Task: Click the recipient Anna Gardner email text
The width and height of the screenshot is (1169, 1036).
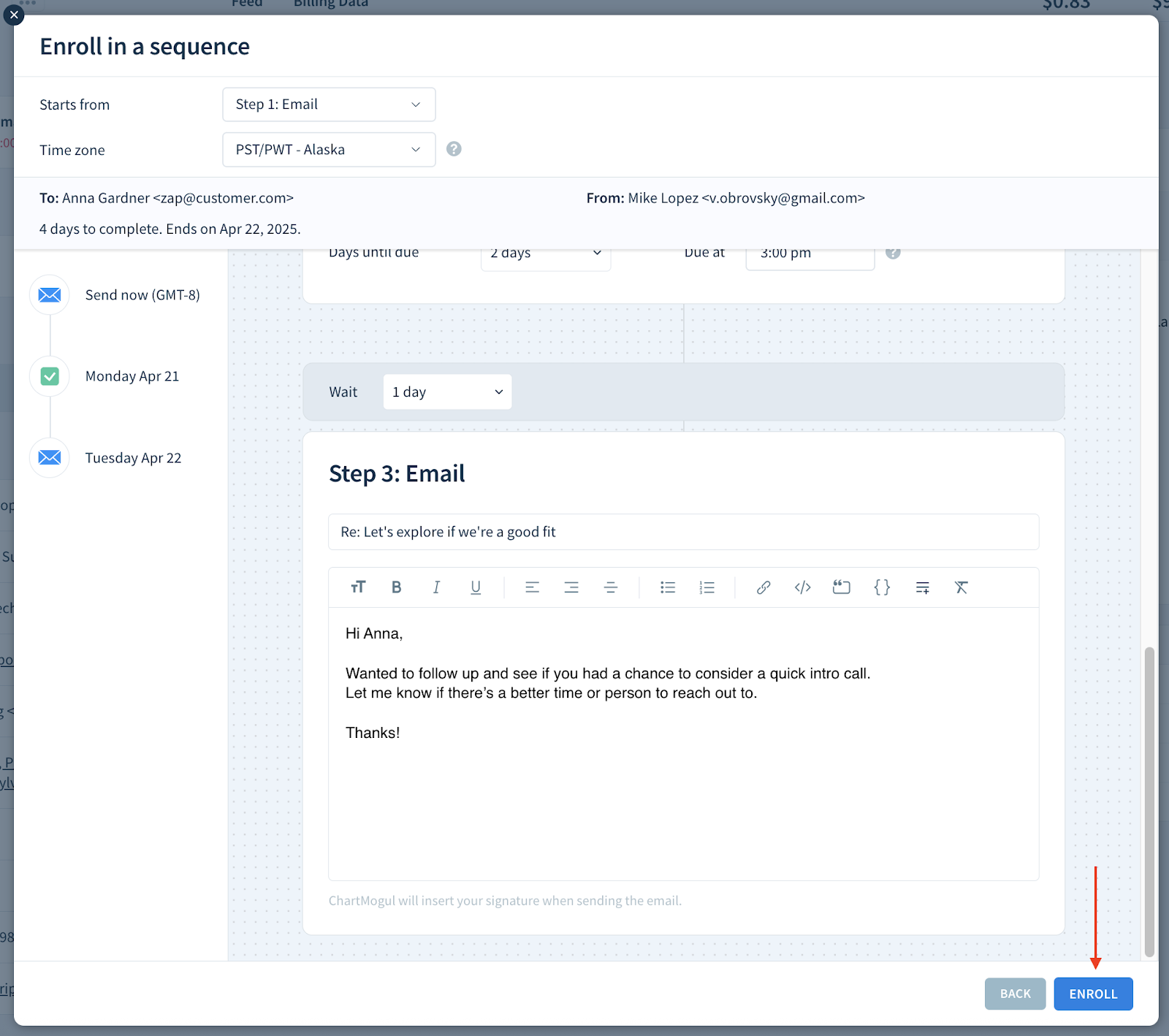Action: coord(178,198)
